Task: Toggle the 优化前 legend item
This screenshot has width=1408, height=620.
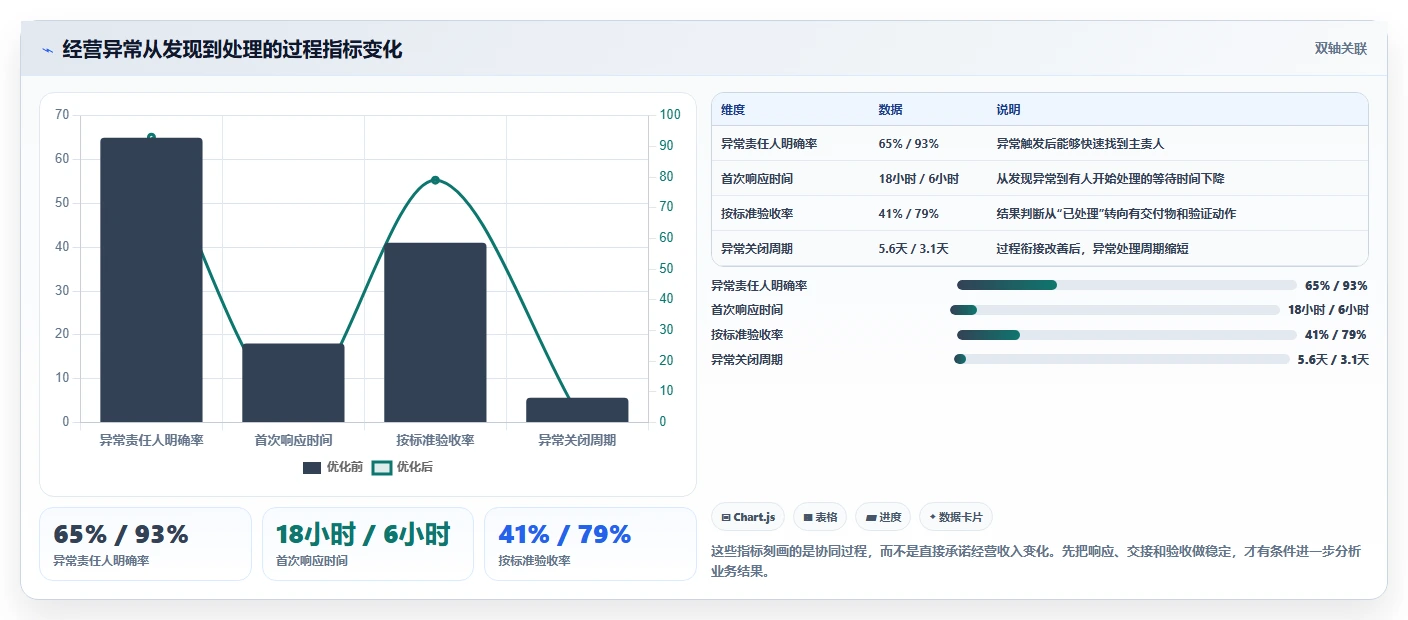Action: coord(332,467)
